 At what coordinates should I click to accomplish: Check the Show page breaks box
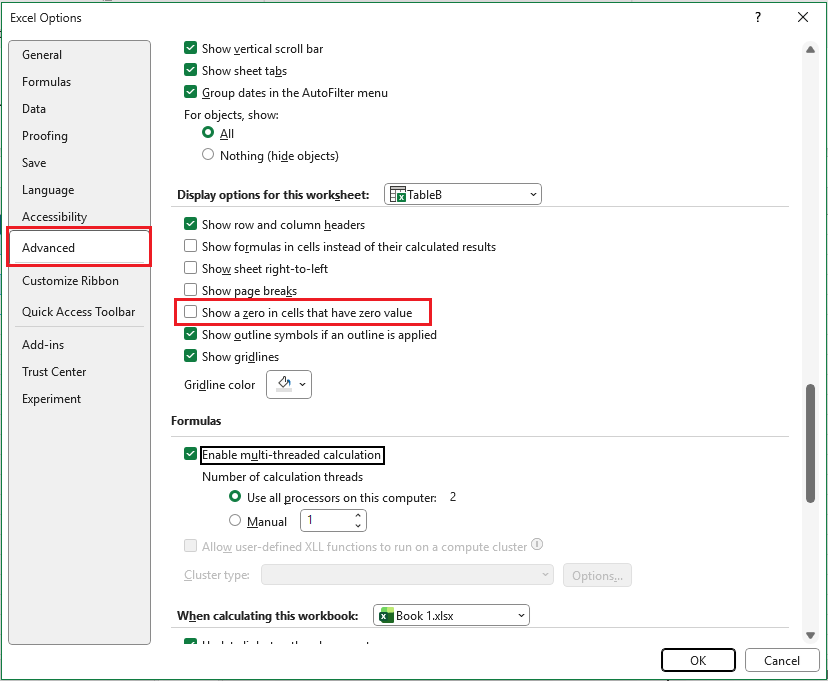tap(191, 290)
